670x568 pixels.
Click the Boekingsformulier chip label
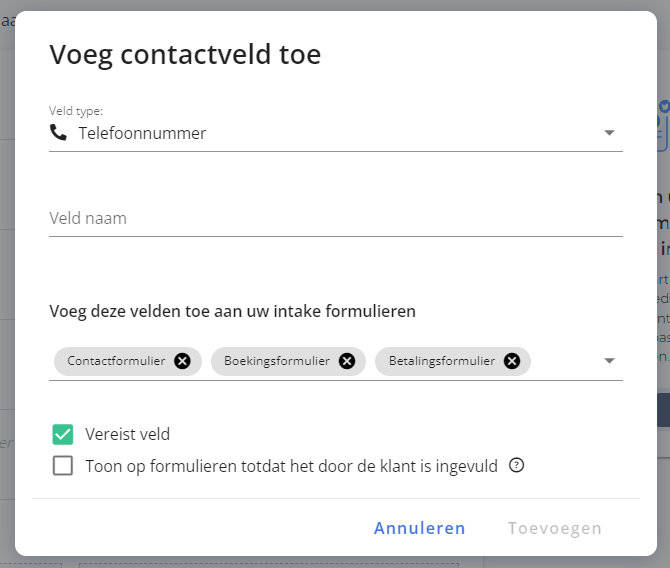click(x=277, y=361)
